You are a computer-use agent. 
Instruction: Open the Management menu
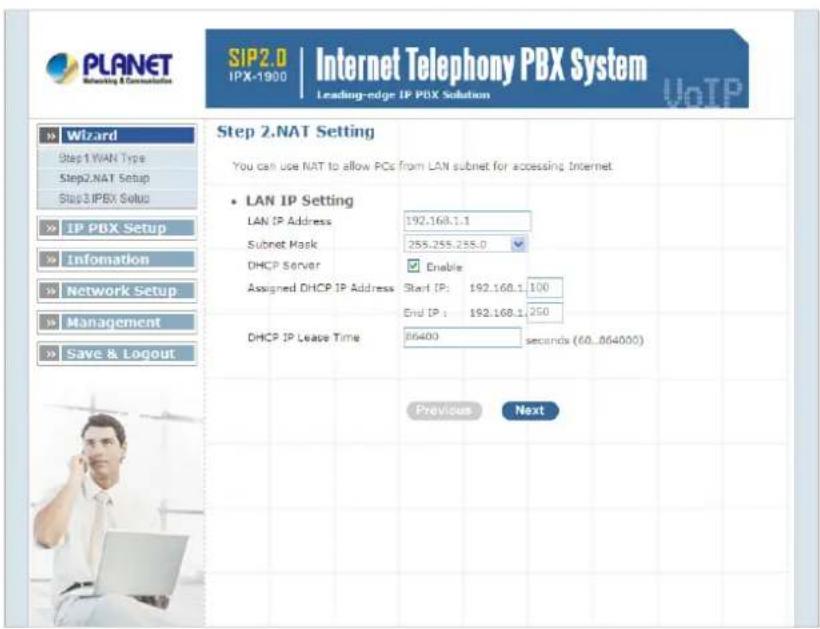point(128,322)
